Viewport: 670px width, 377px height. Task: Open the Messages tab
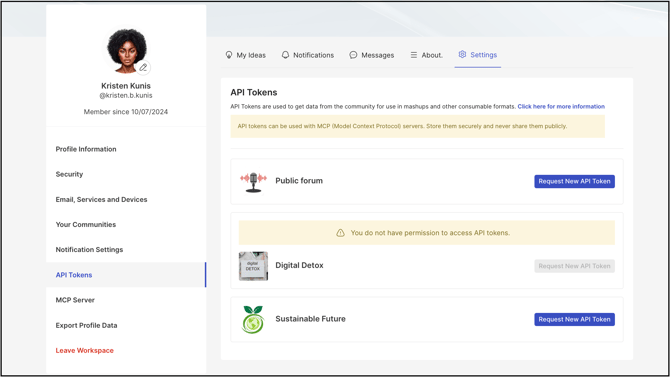coord(372,55)
